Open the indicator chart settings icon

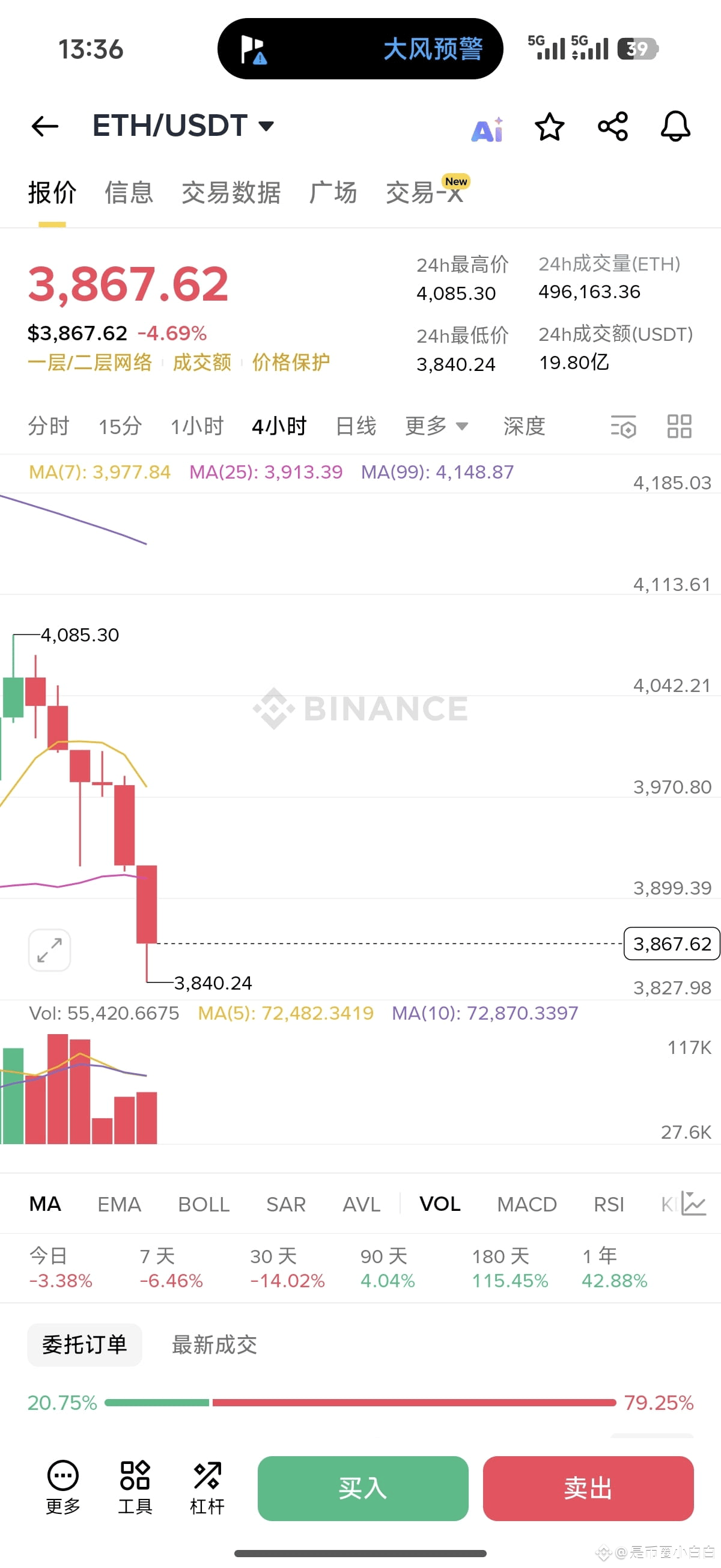(x=693, y=1204)
